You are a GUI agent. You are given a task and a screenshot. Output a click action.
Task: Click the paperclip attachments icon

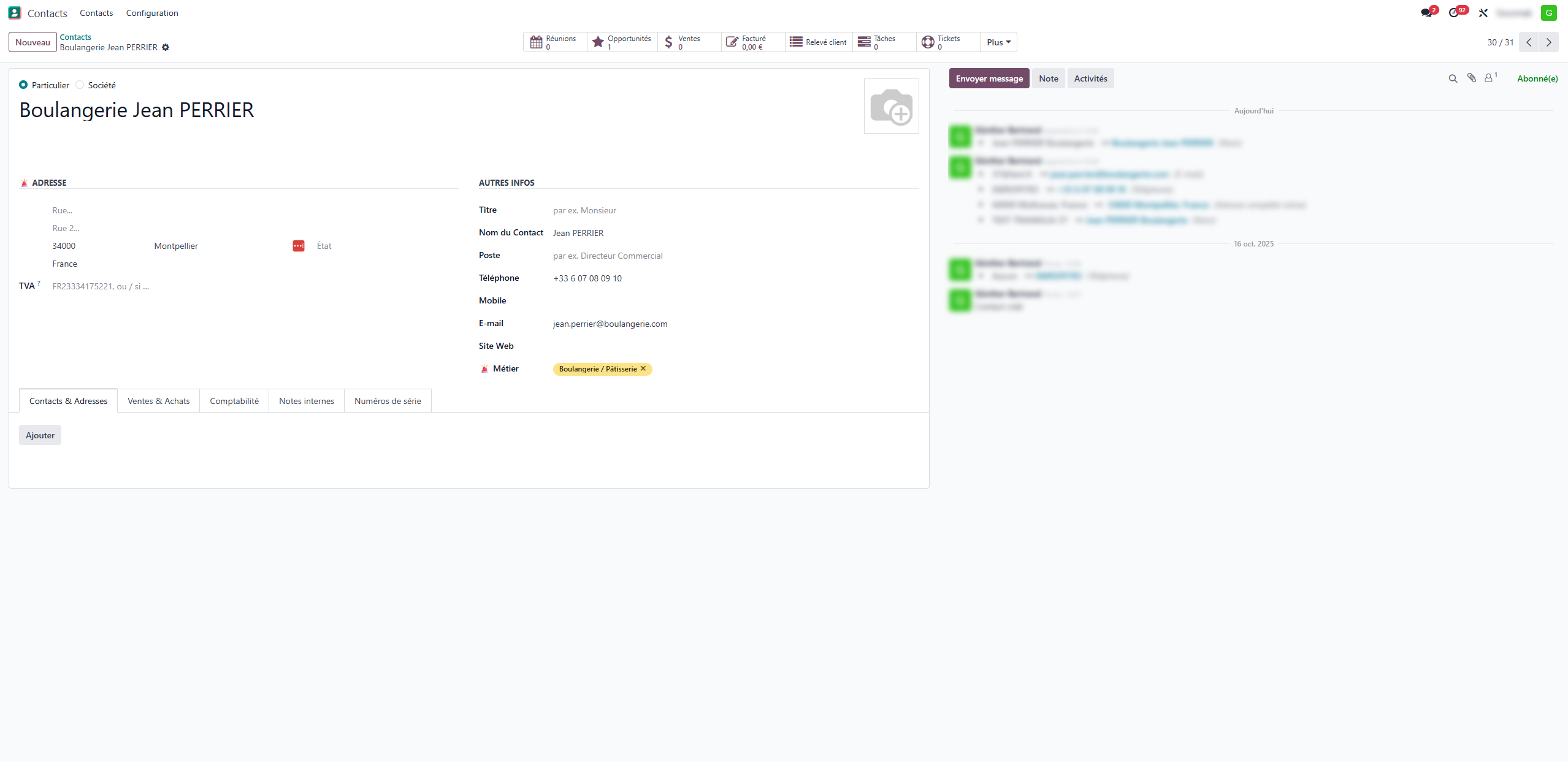1471,78
